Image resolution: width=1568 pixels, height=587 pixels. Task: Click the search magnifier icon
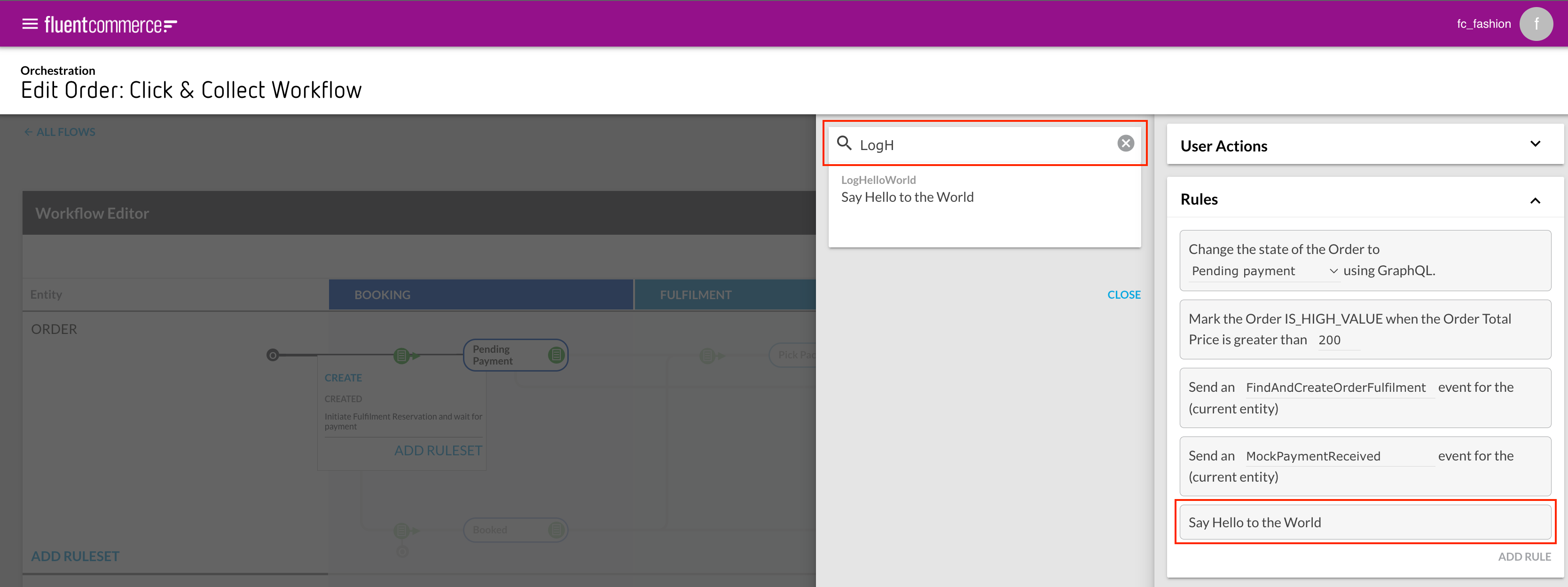[x=844, y=143]
